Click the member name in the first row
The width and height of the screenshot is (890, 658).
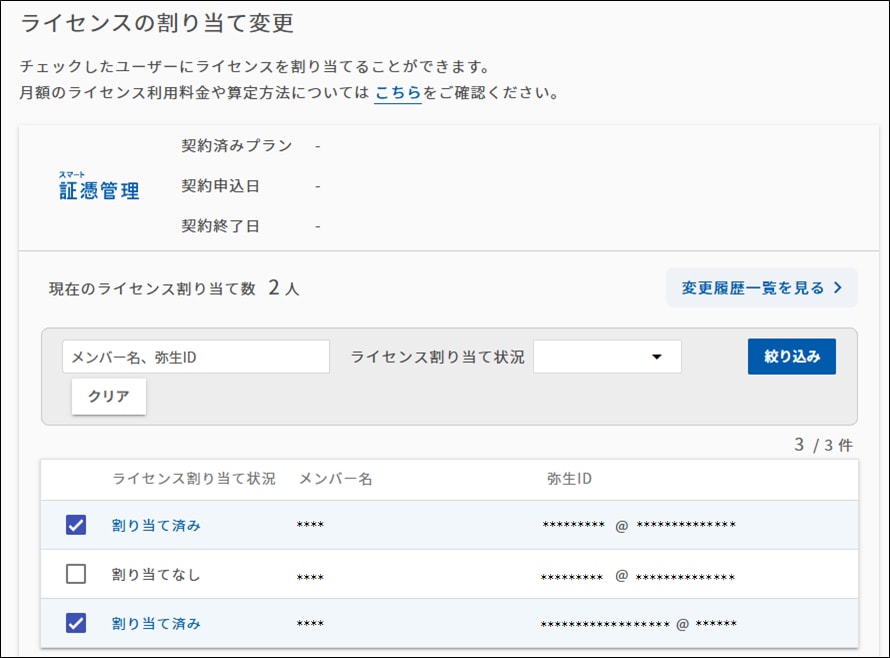pos(310,526)
